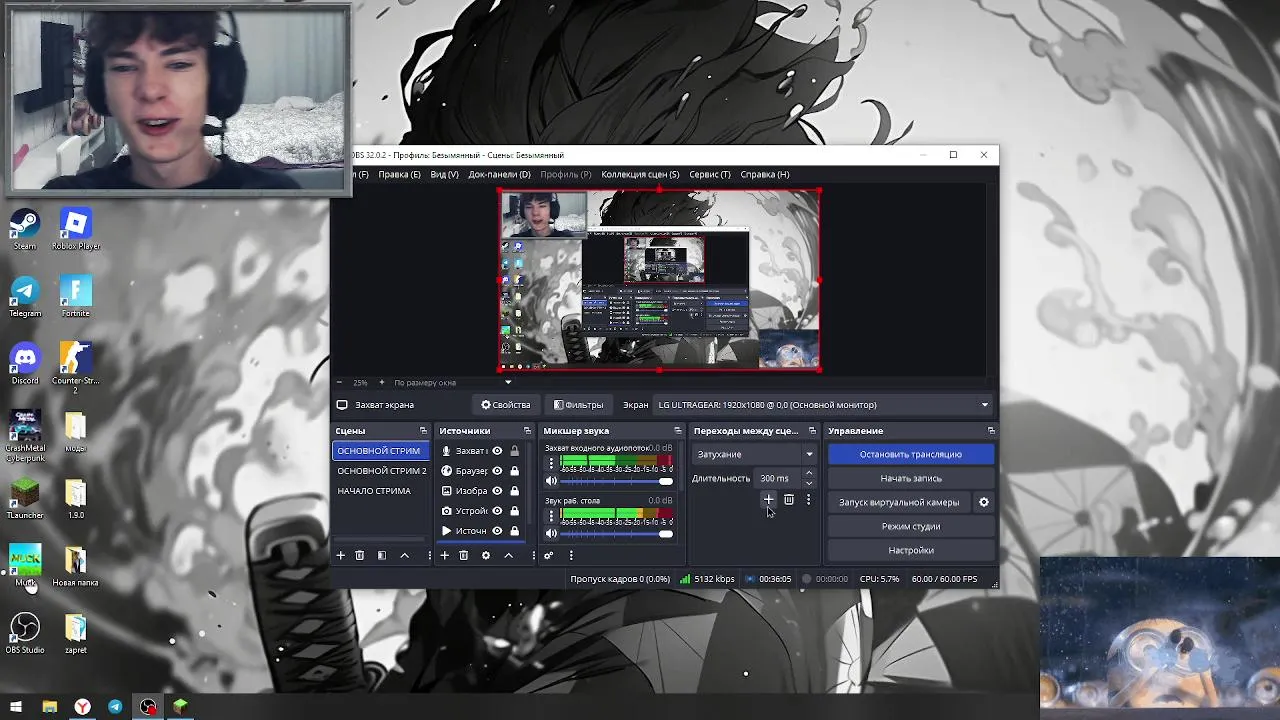Unlock the Изображение source
The width and height of the screenshot is (1280, 720).
[x=515, y=491]
